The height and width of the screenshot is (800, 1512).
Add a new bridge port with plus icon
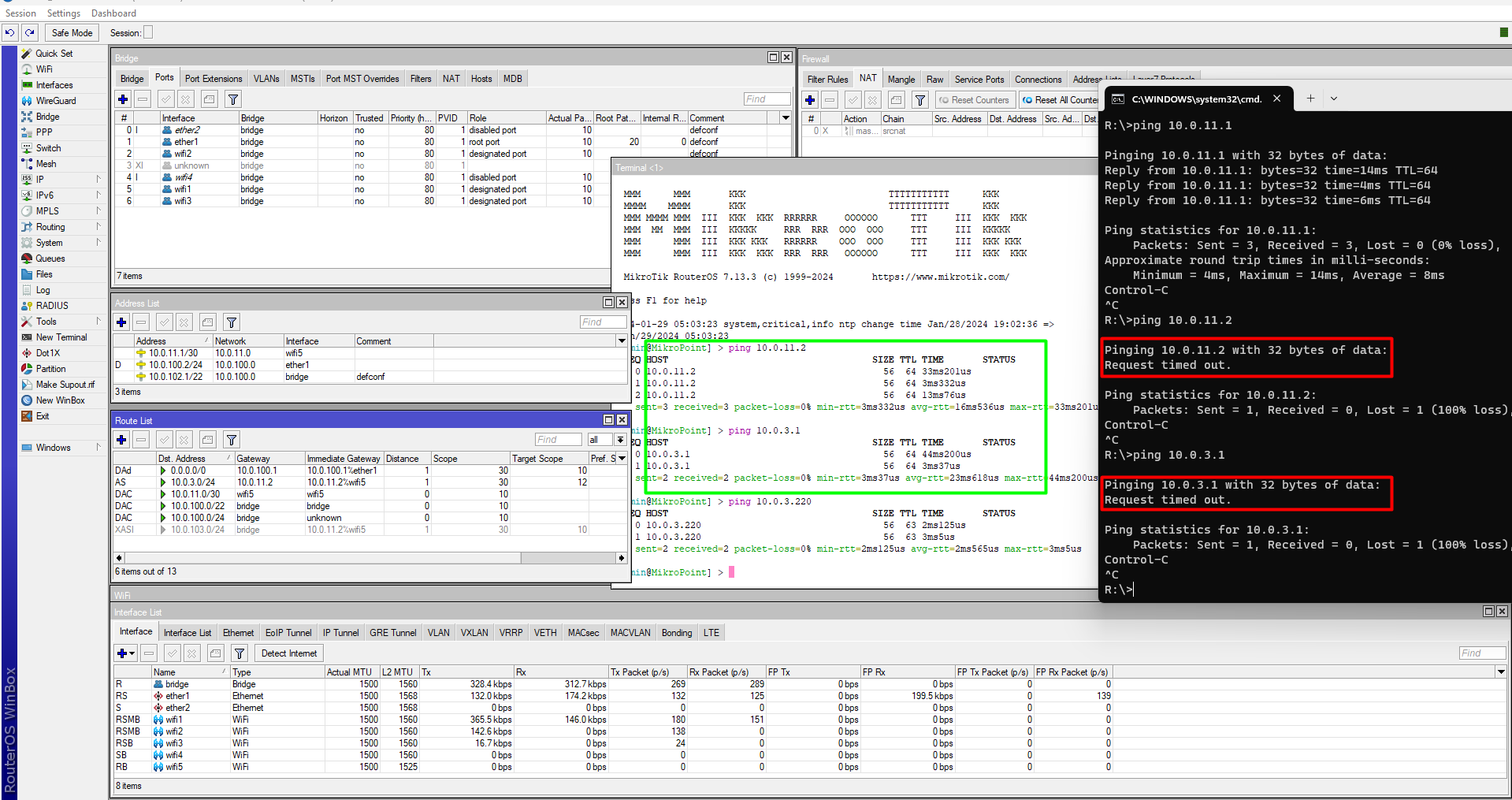pos(123,99)
